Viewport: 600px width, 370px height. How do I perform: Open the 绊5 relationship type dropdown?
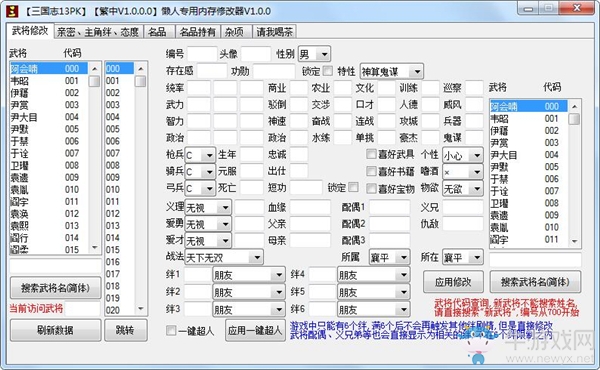(374, 292)
